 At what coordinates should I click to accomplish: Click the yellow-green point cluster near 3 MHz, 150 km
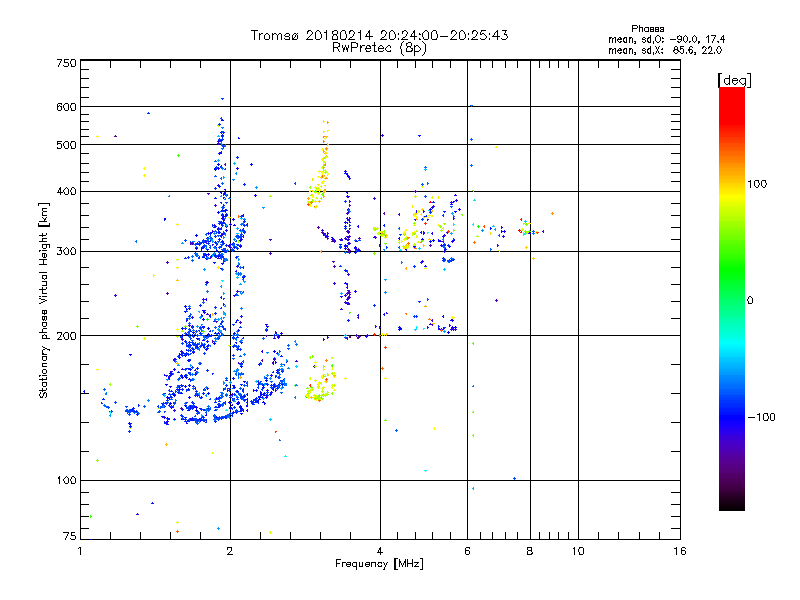coord(321,380)
